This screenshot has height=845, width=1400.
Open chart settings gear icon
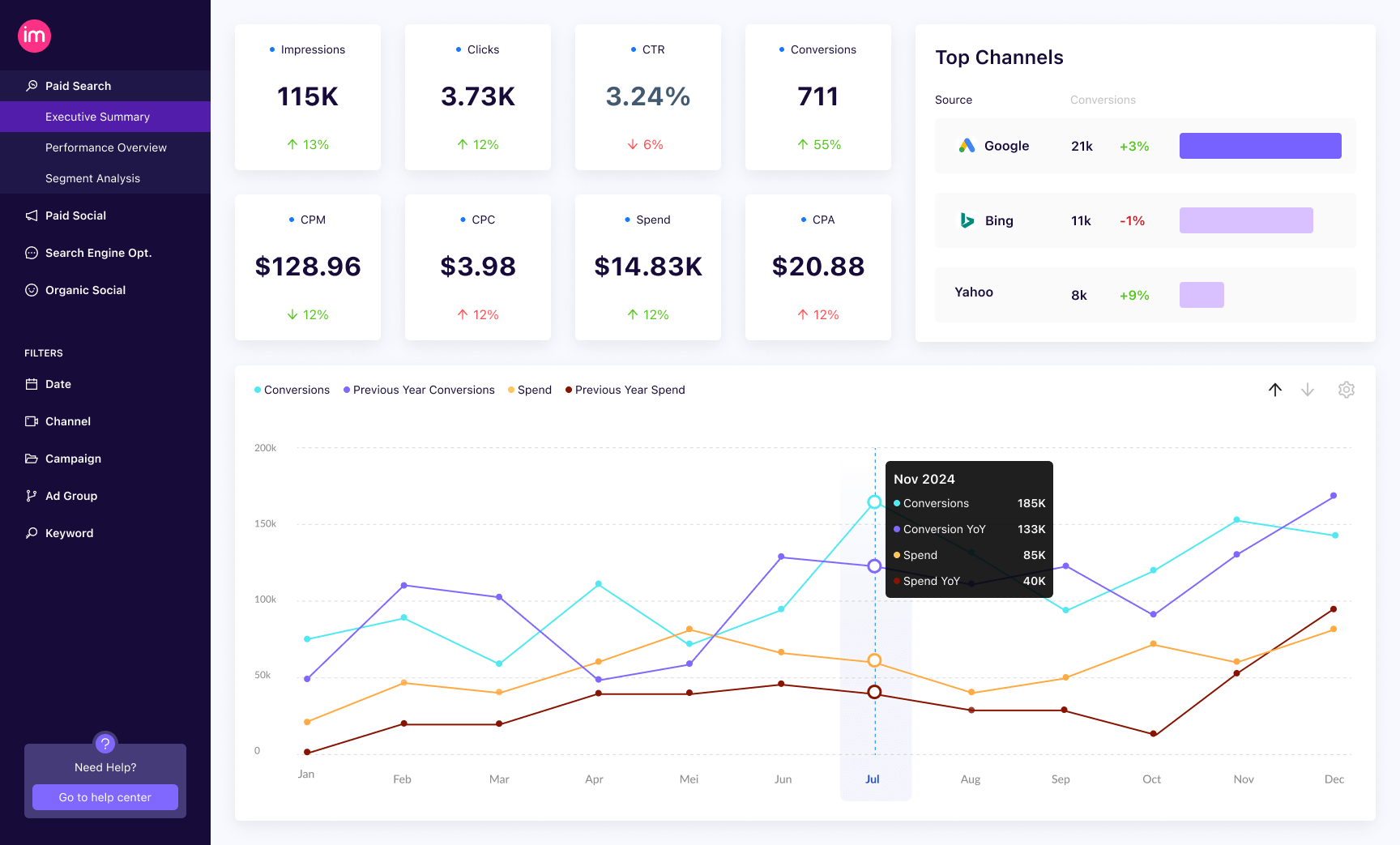[x=1346, y=390]
